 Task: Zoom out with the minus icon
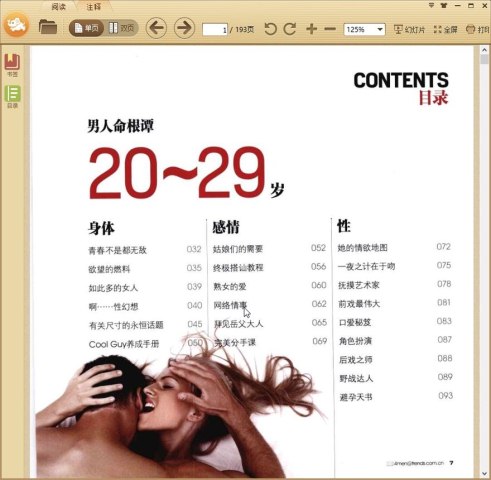(x=330, y=29)
